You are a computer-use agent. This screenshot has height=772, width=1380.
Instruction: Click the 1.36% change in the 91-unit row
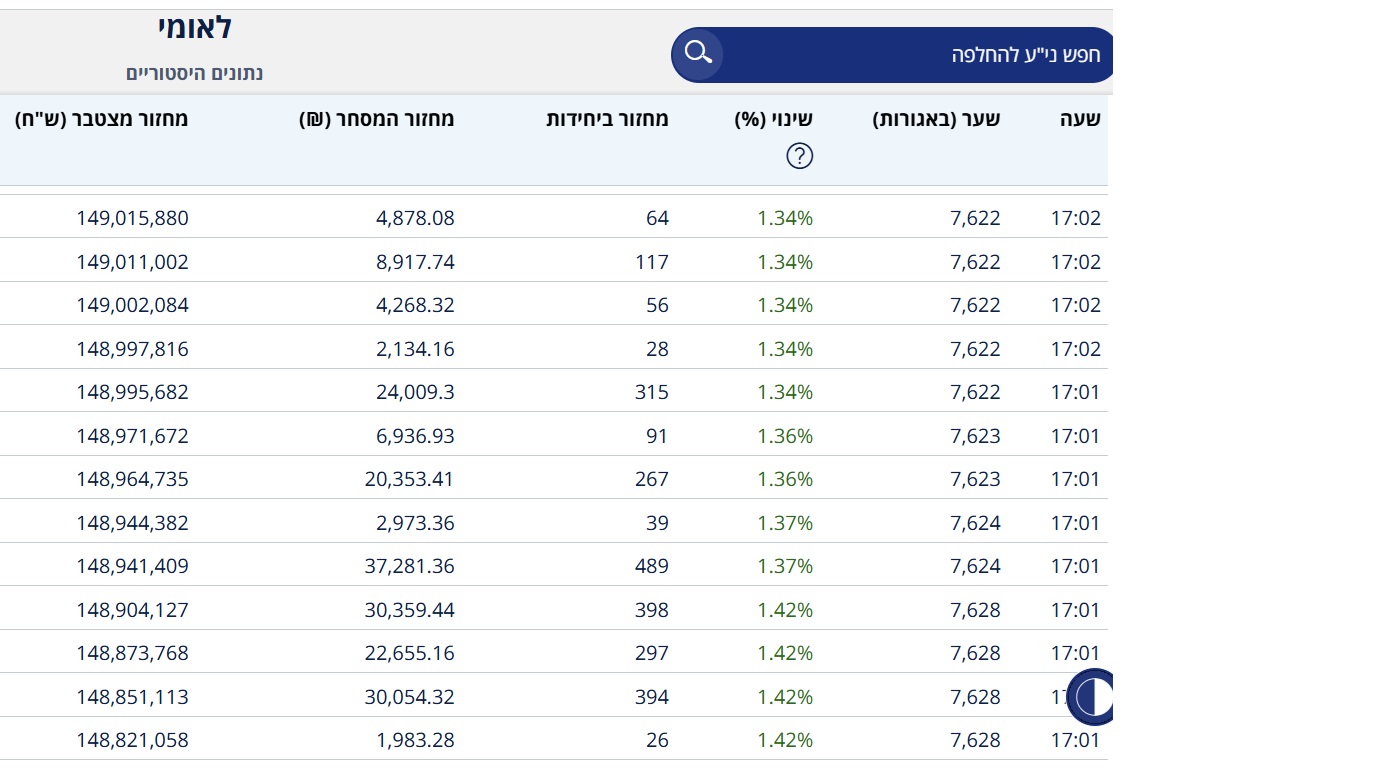[x=784, y=436]
